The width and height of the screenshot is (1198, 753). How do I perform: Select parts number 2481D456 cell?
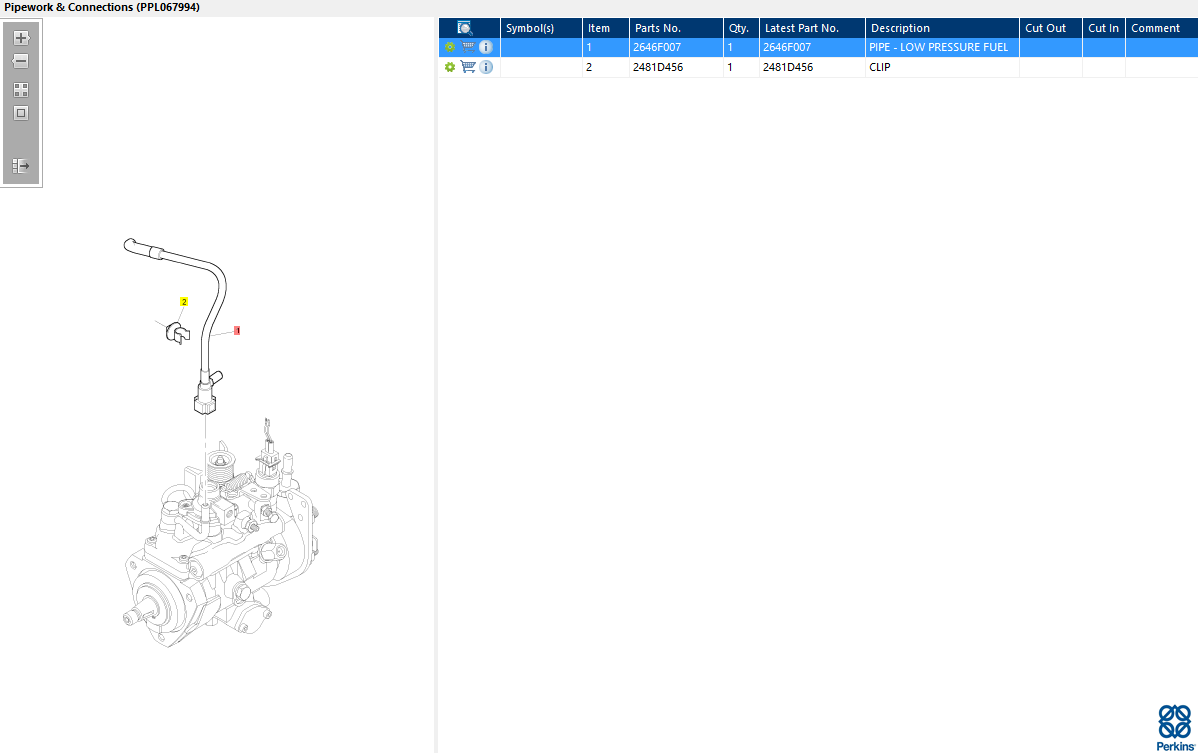coord(676,67)
